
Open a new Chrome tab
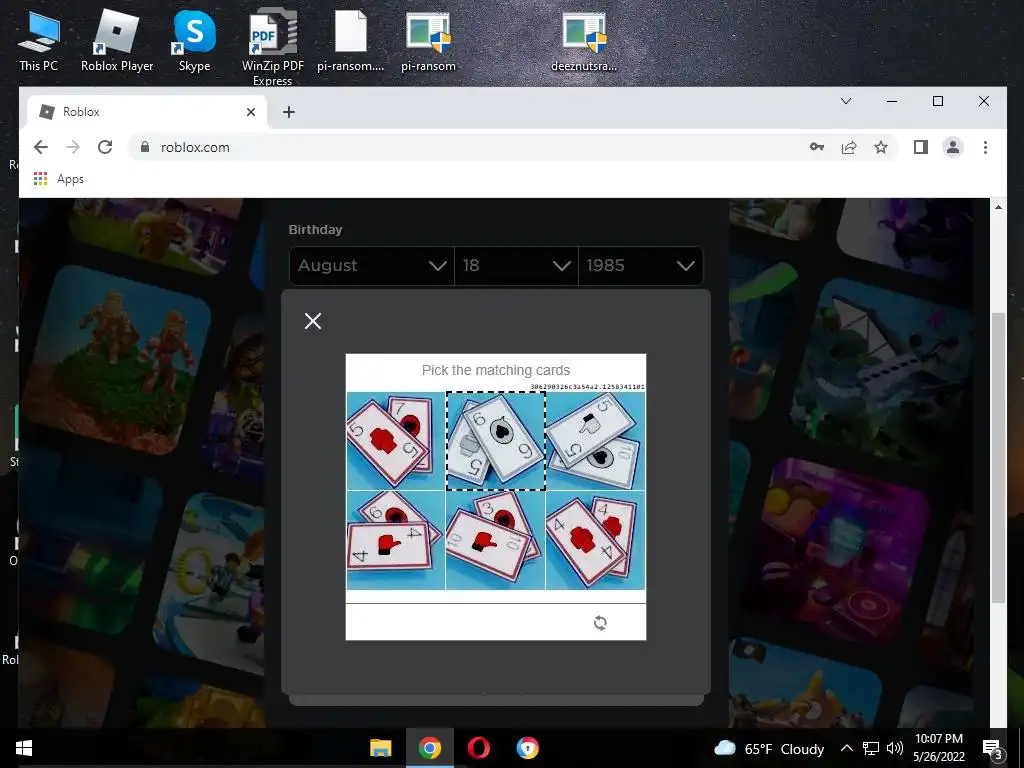point(289,112)
